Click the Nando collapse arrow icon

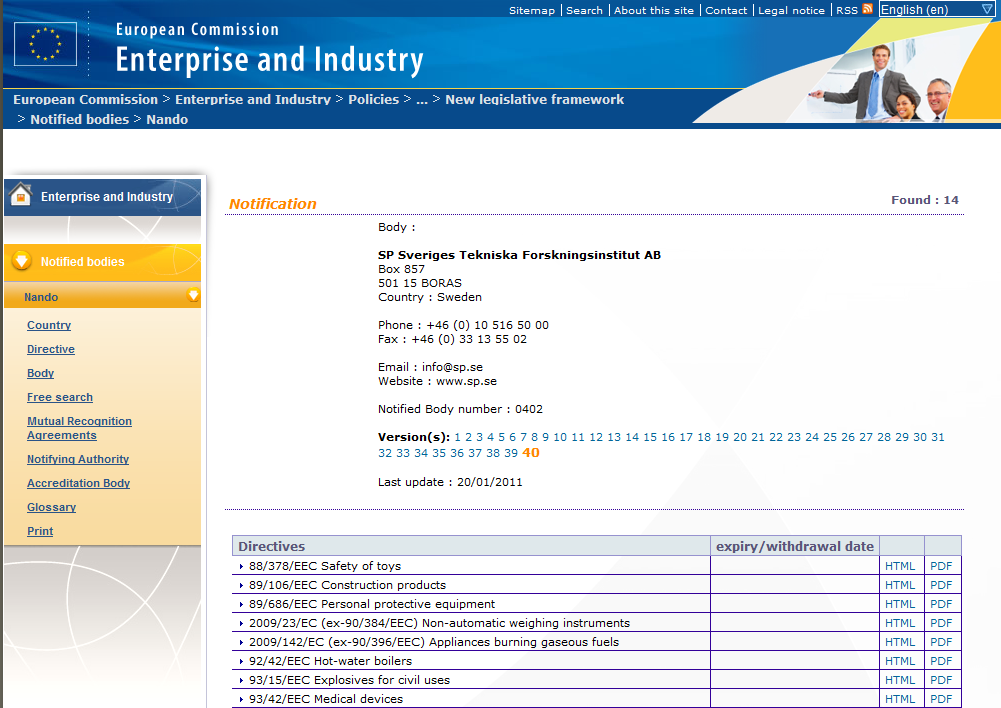[193, 295]
